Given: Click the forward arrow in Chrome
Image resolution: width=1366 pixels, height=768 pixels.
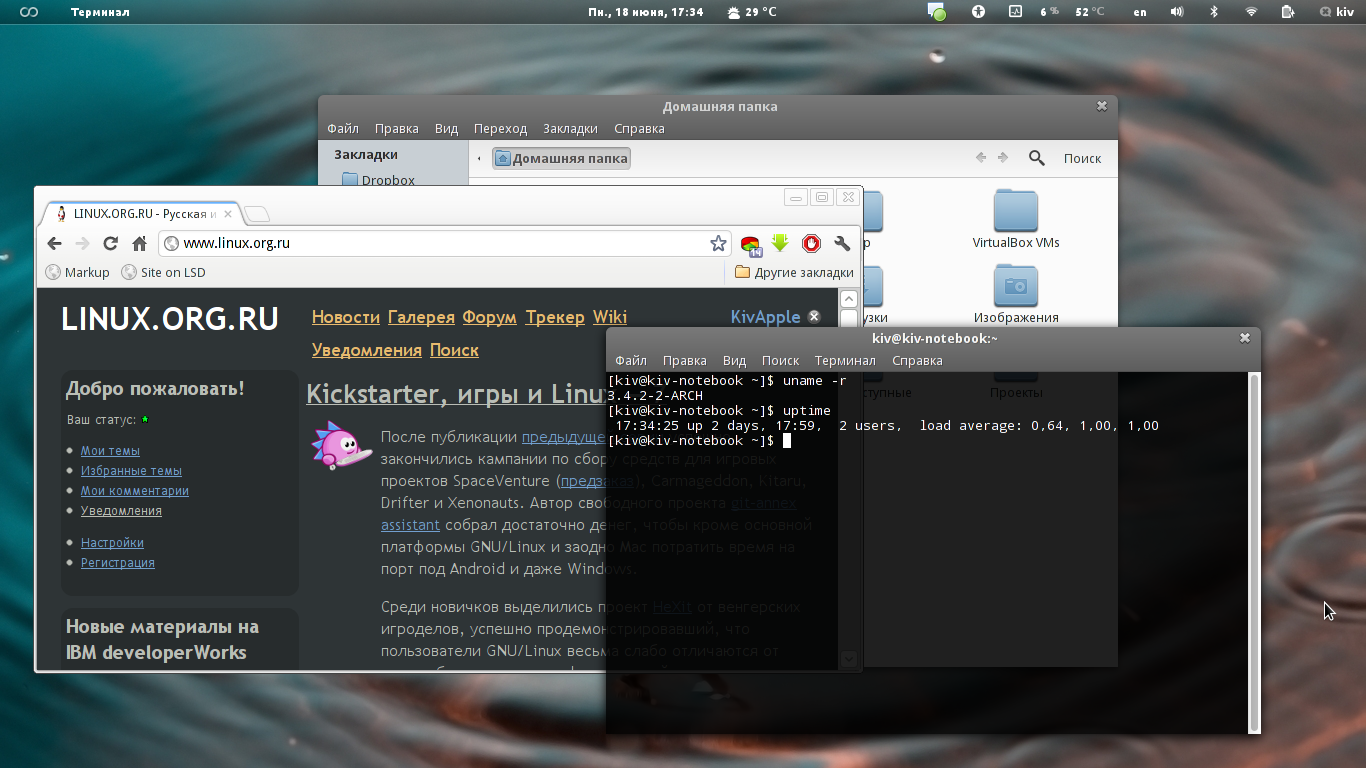Looking at the screenshot, I should coord(82,243).
